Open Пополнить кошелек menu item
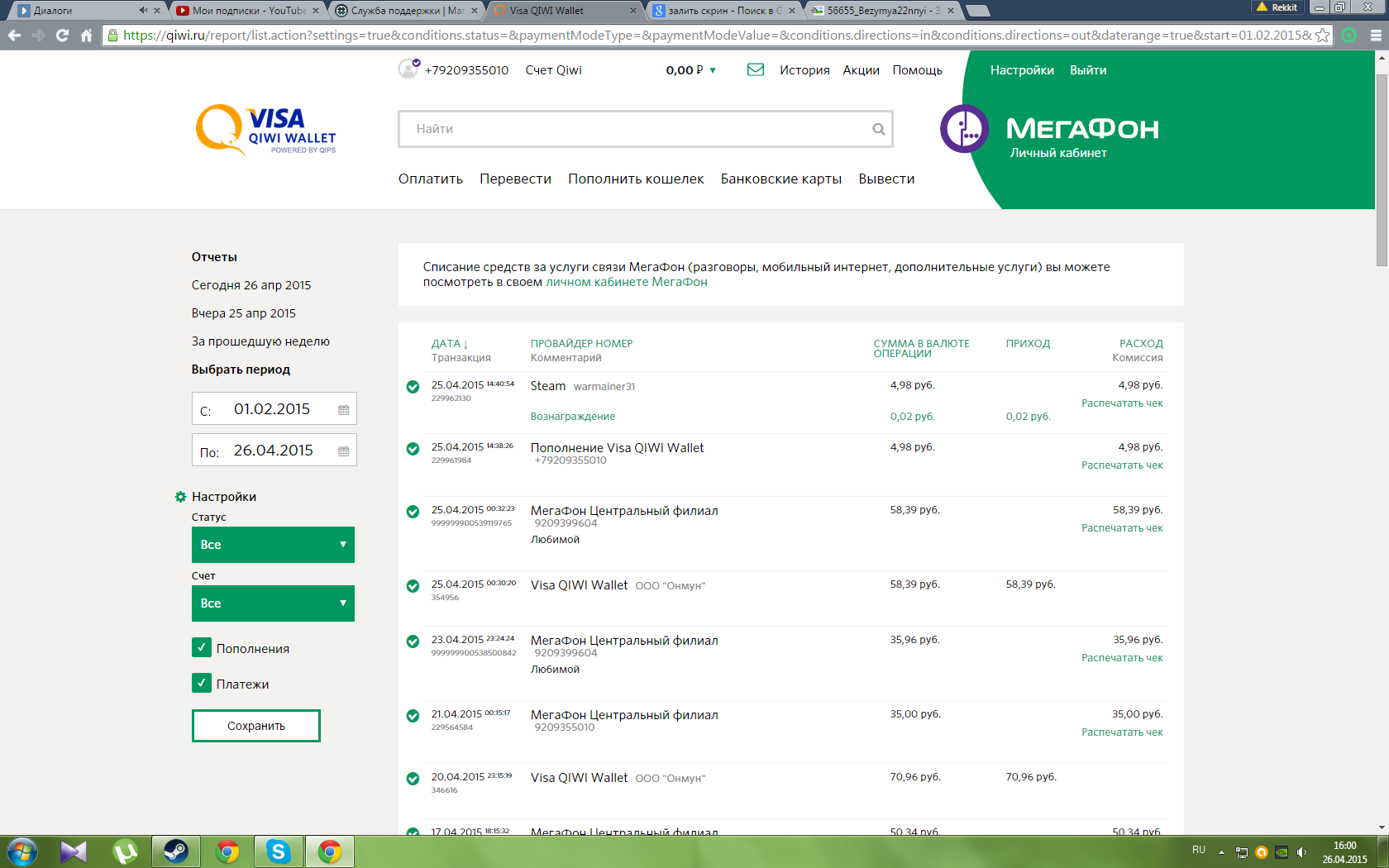The width and height of the screenshot is (1389, 868). (x=636, y=179)
